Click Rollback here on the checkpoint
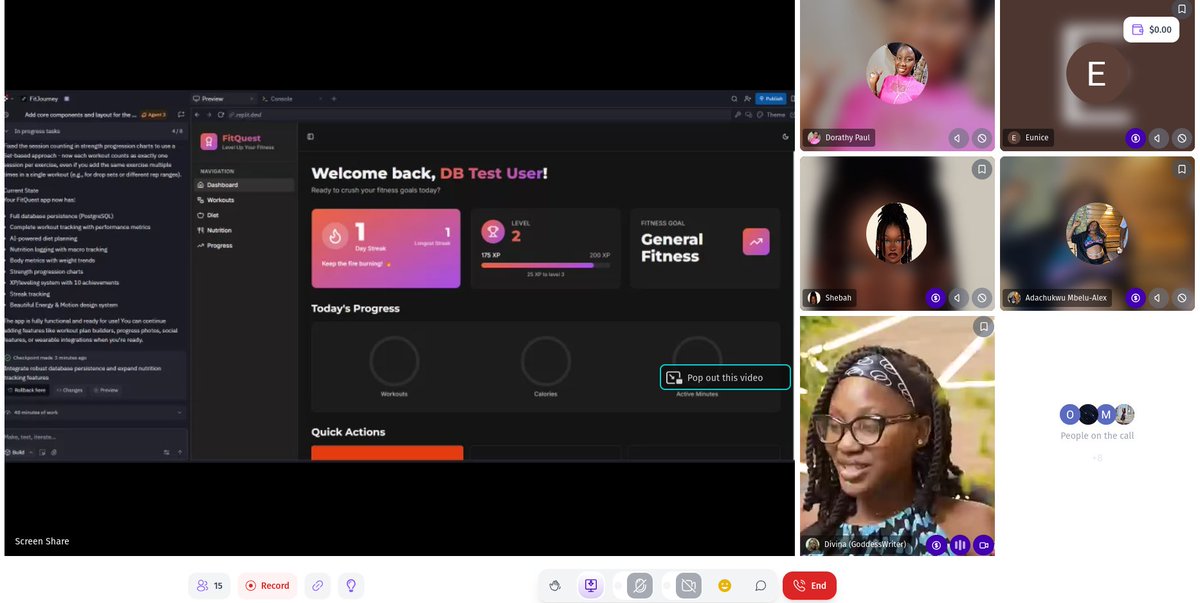Viewport: 1200px width, 603px height. click(27, 390)
